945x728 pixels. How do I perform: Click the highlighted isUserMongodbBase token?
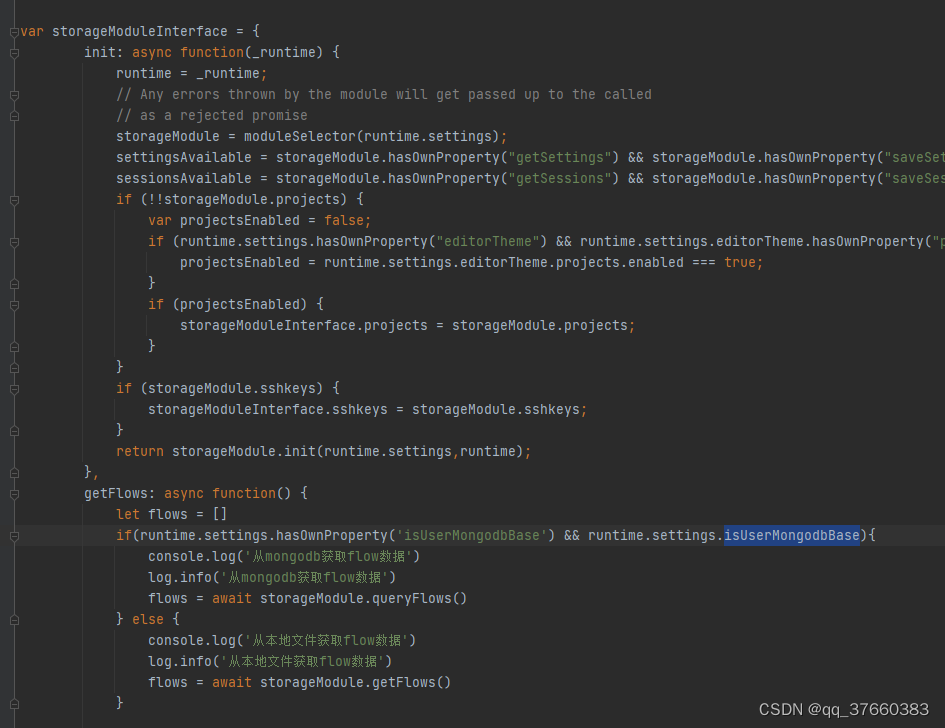click(791, 535)
